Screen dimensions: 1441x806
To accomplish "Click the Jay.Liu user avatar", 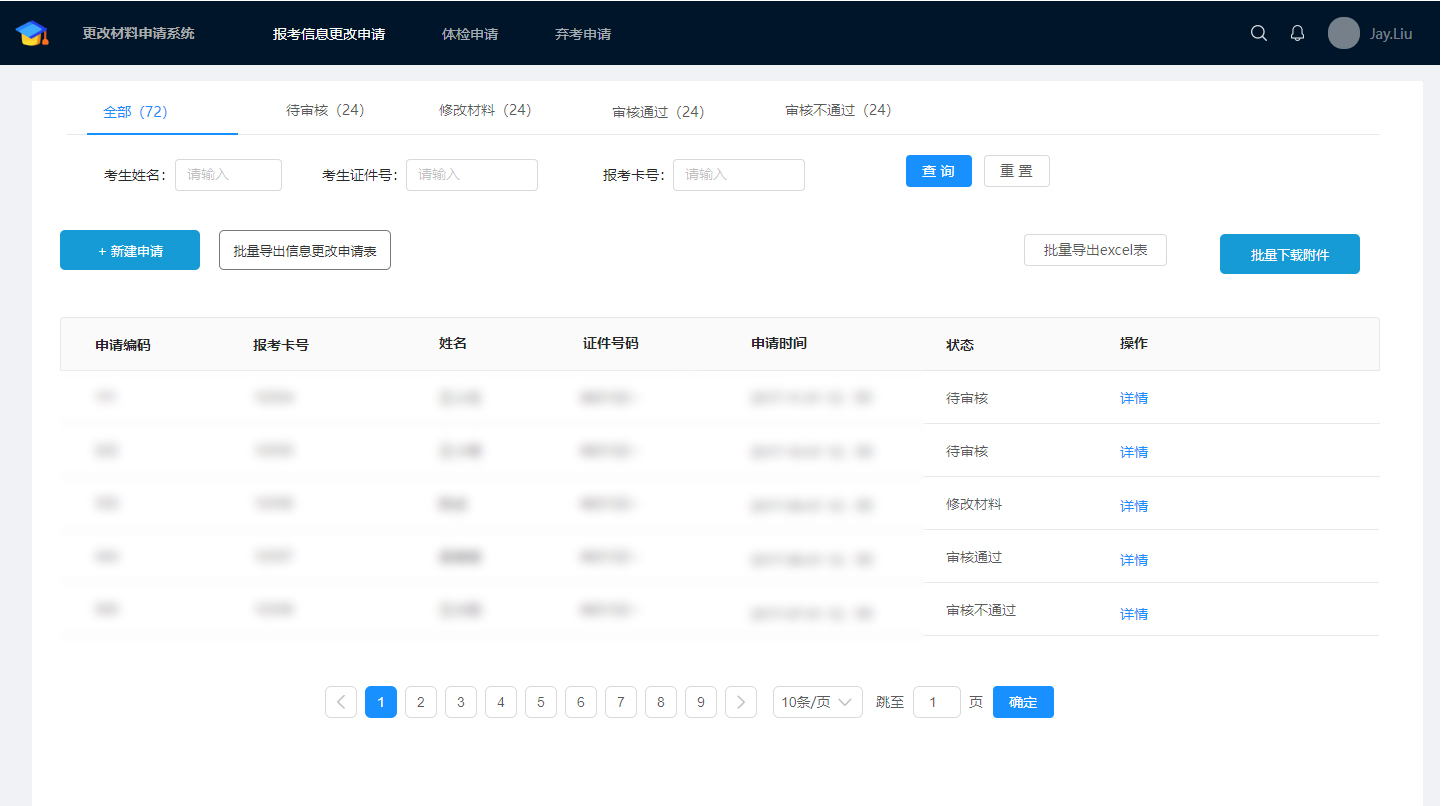I will (x=1343, y=33).
